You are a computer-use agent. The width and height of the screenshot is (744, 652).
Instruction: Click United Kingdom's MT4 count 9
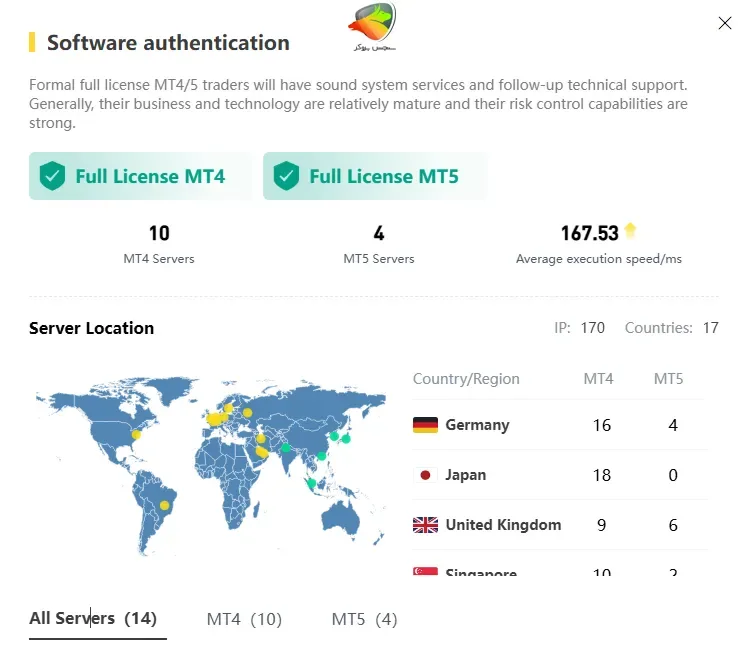[x=601, y=525]
